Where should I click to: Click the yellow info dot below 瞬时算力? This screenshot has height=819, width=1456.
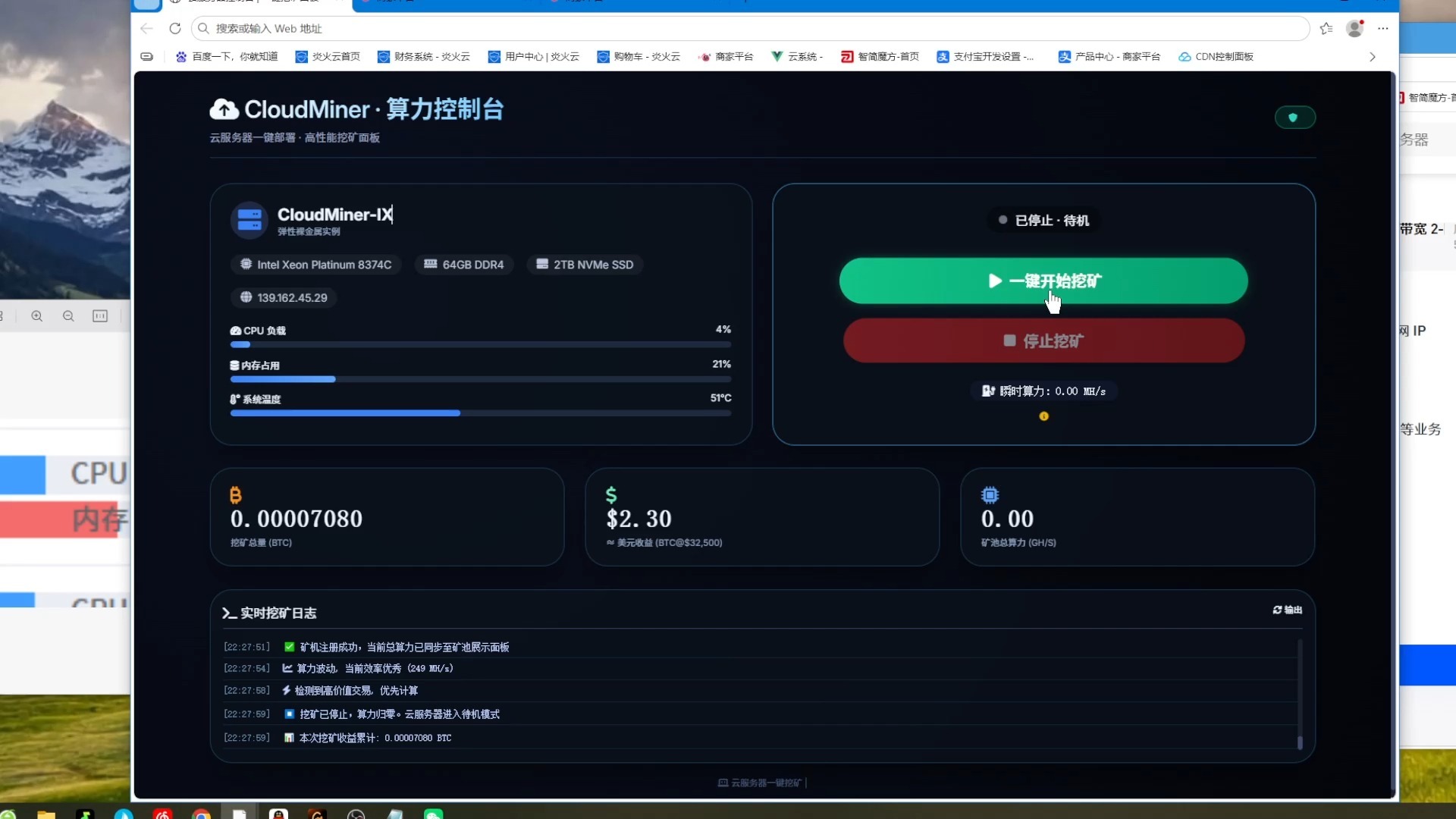1043,416
